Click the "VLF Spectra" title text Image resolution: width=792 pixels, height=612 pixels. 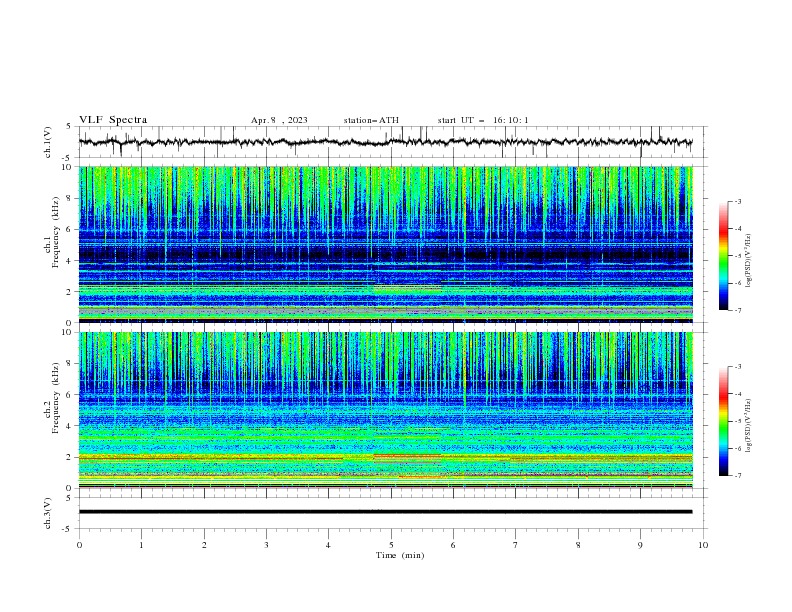tap(113, 120)
